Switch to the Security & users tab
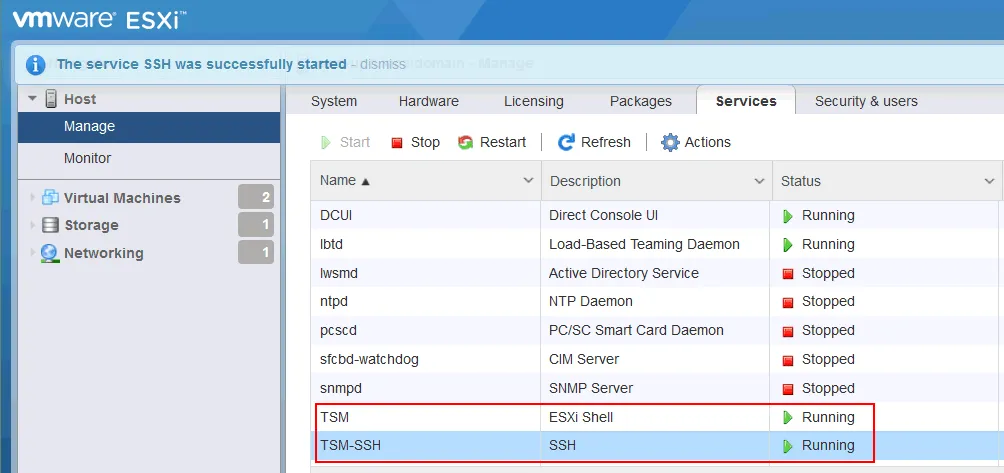Screen dimensions: 1004x473 (866, 101)
